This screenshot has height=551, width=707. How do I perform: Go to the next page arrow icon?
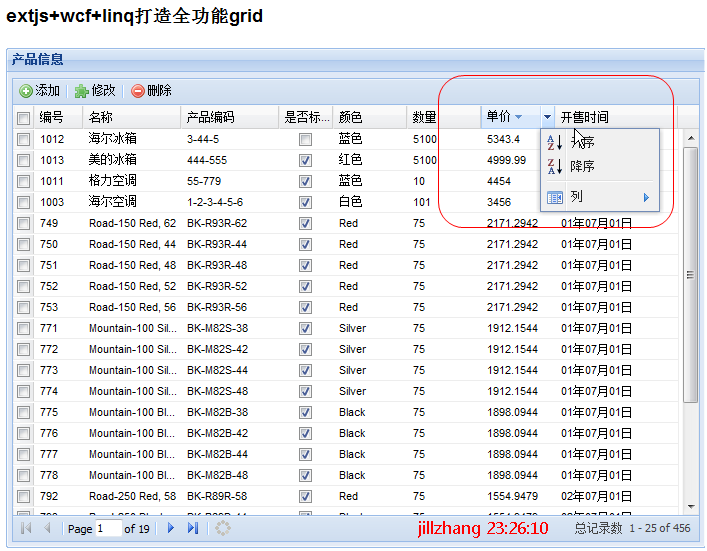click(171, 528)
